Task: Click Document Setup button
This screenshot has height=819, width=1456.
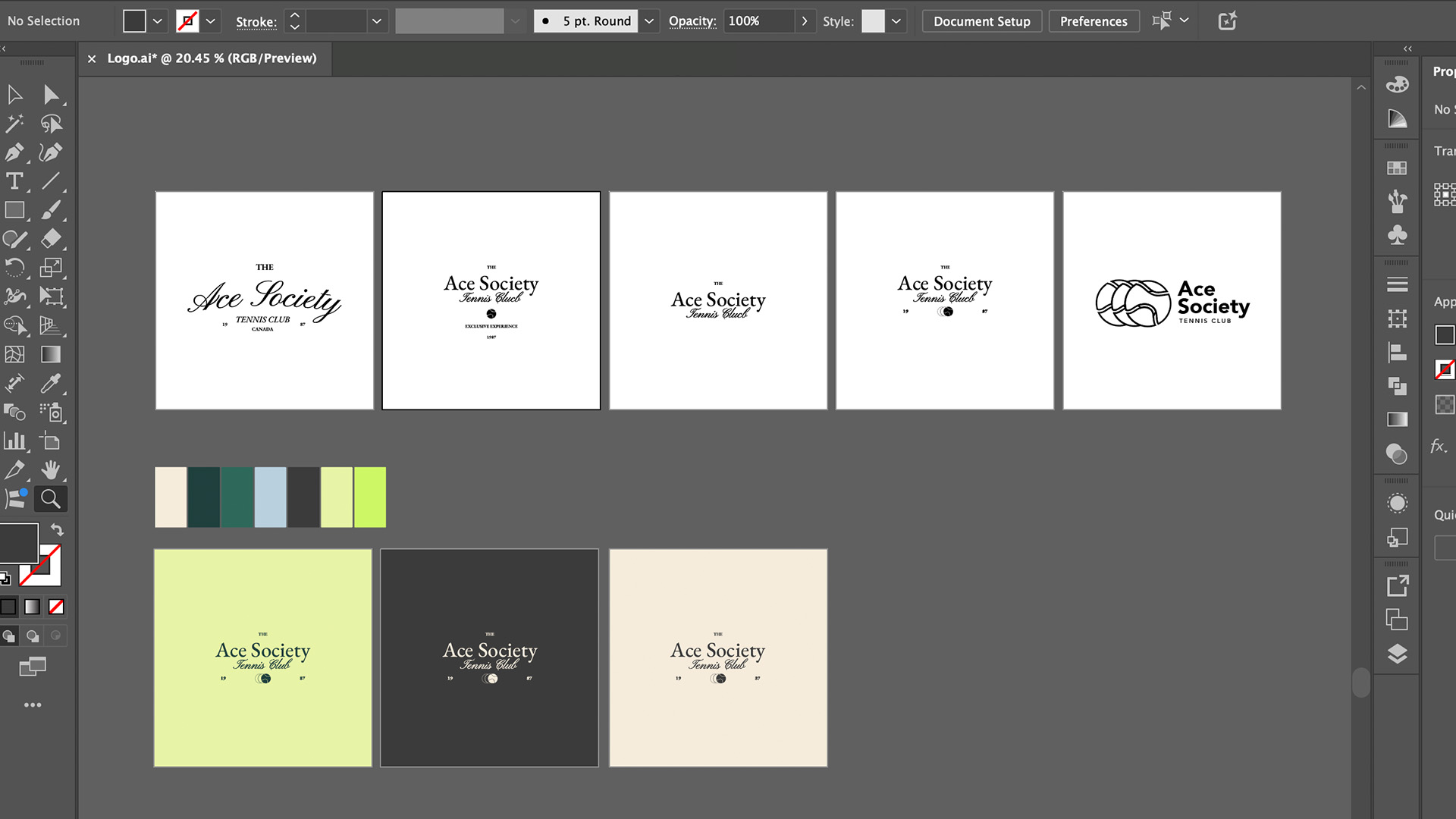Action: point(981,21)
